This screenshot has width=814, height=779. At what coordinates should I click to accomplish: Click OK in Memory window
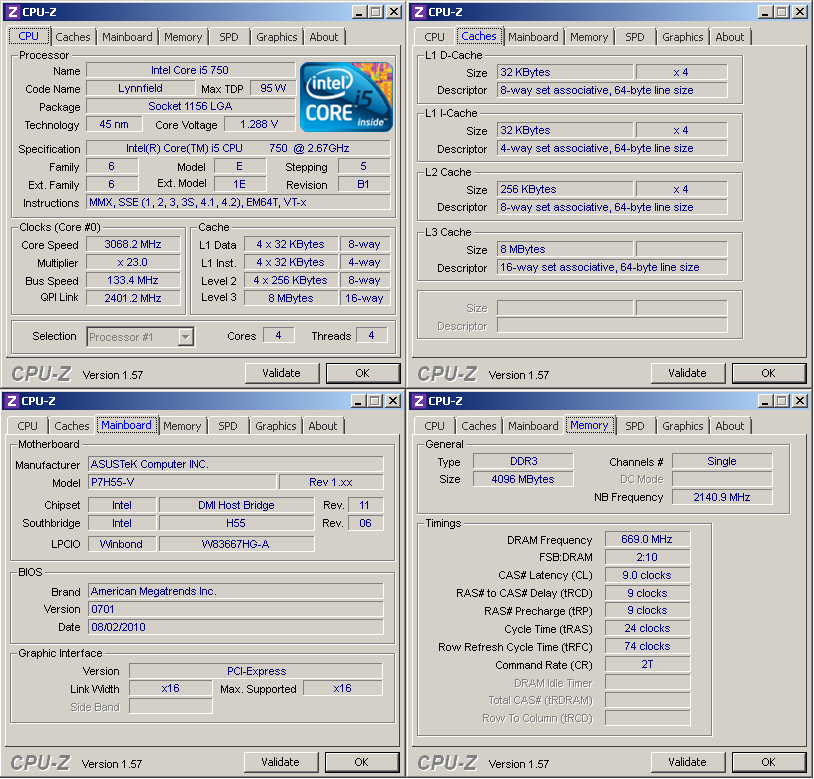pos(768,762)
